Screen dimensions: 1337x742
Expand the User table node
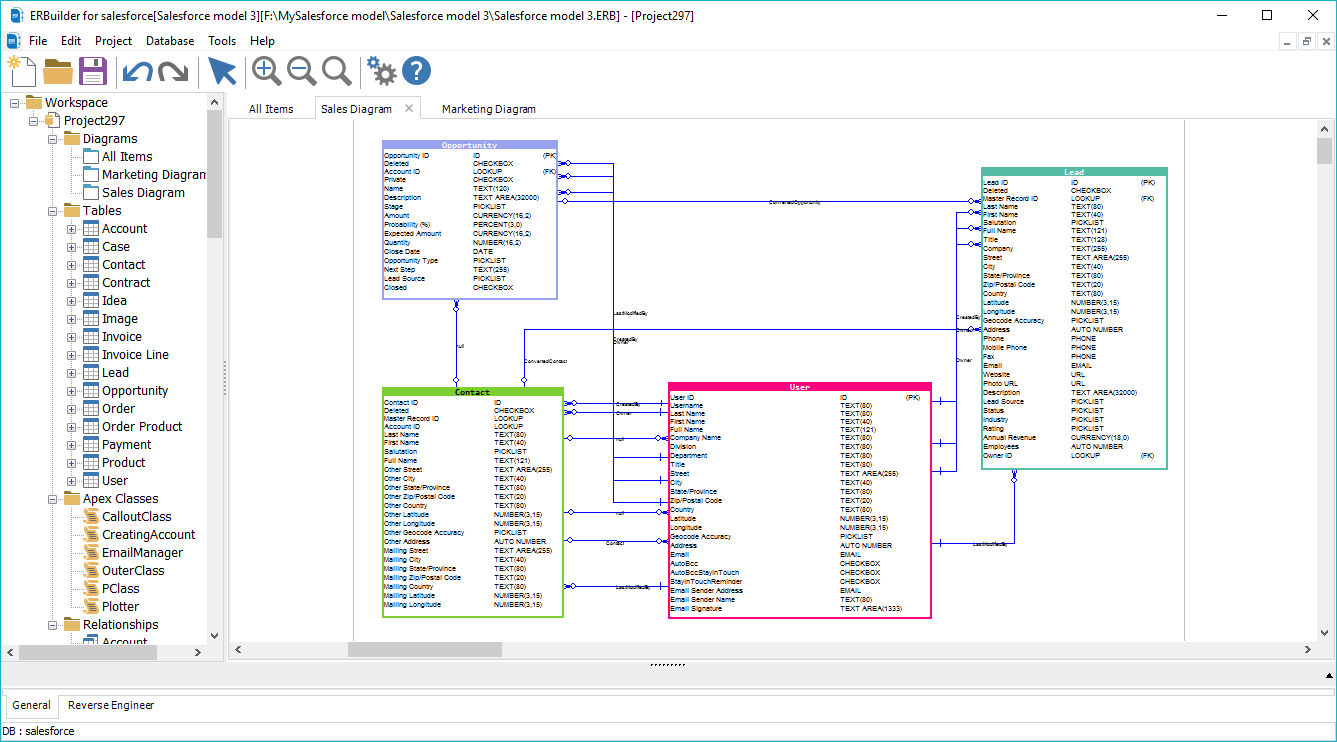click(71, 481)
